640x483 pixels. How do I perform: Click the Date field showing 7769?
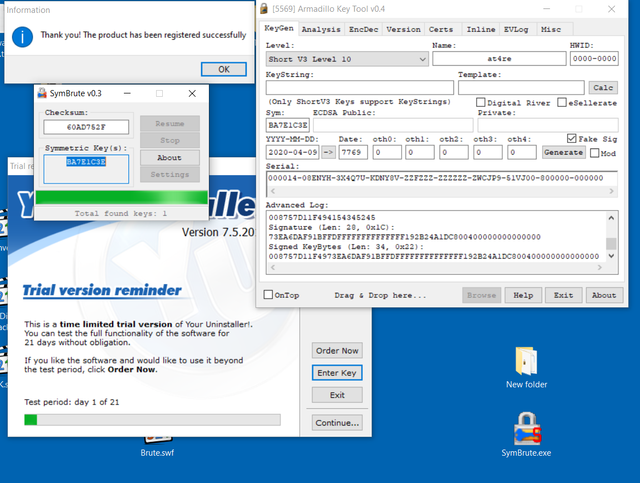353,152
